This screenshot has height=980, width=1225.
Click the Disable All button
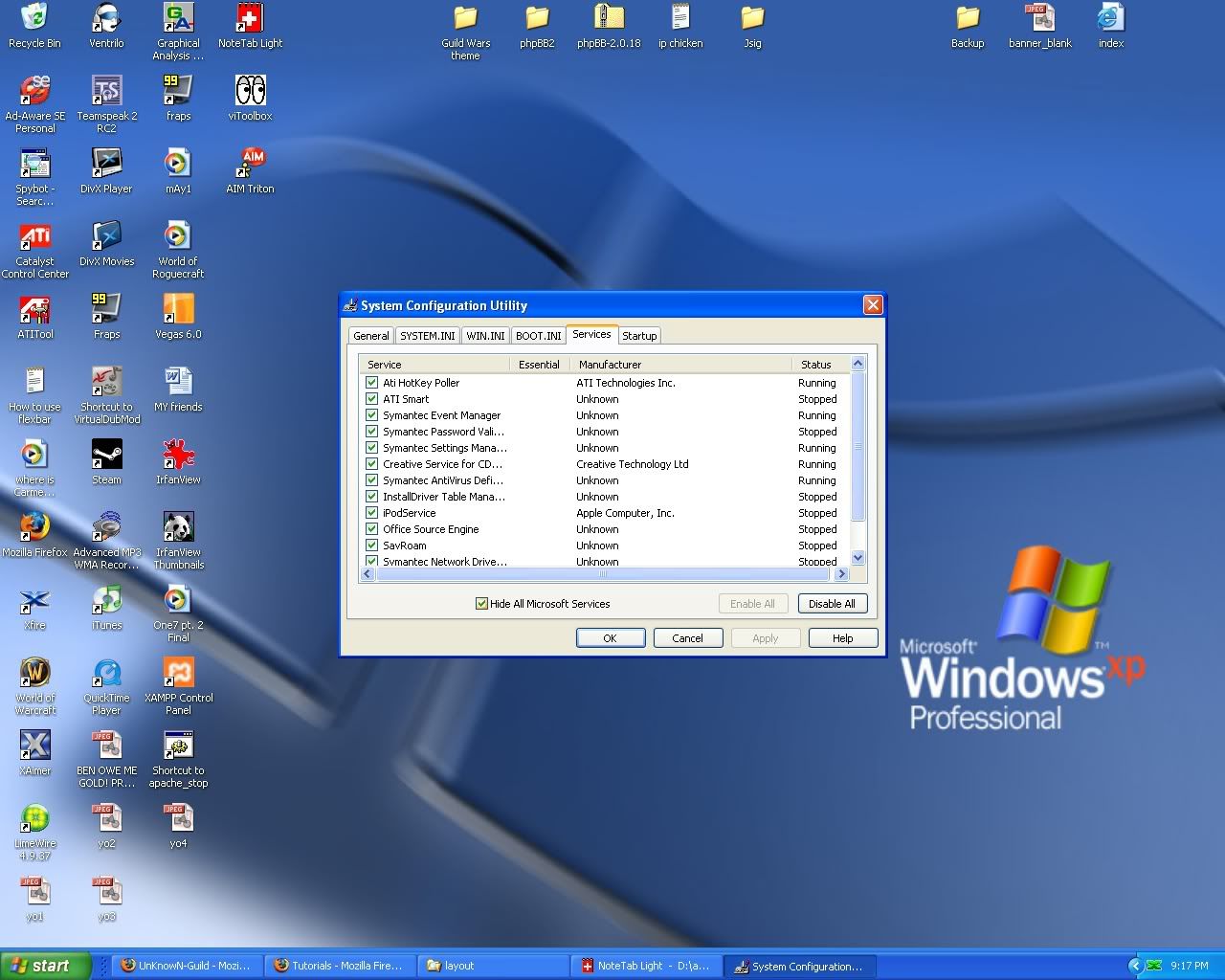[x=833, y=604]
